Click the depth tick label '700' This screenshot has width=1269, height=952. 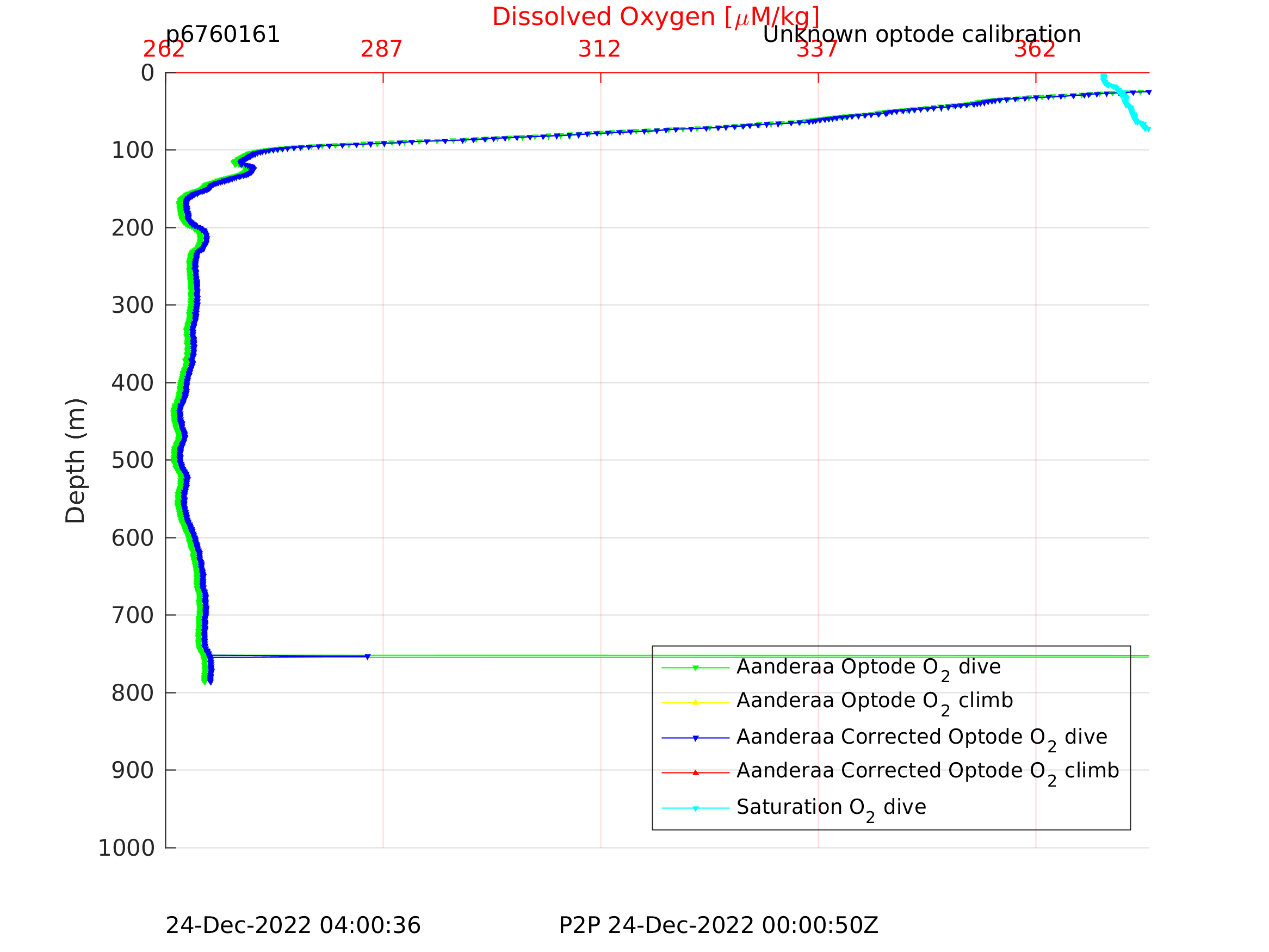(x=133, y=615)
